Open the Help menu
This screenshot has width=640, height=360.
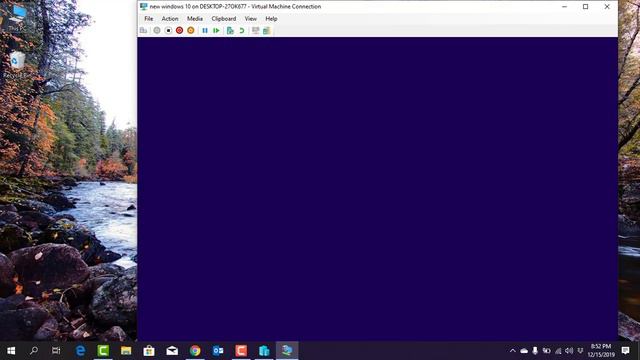(271, 19)
